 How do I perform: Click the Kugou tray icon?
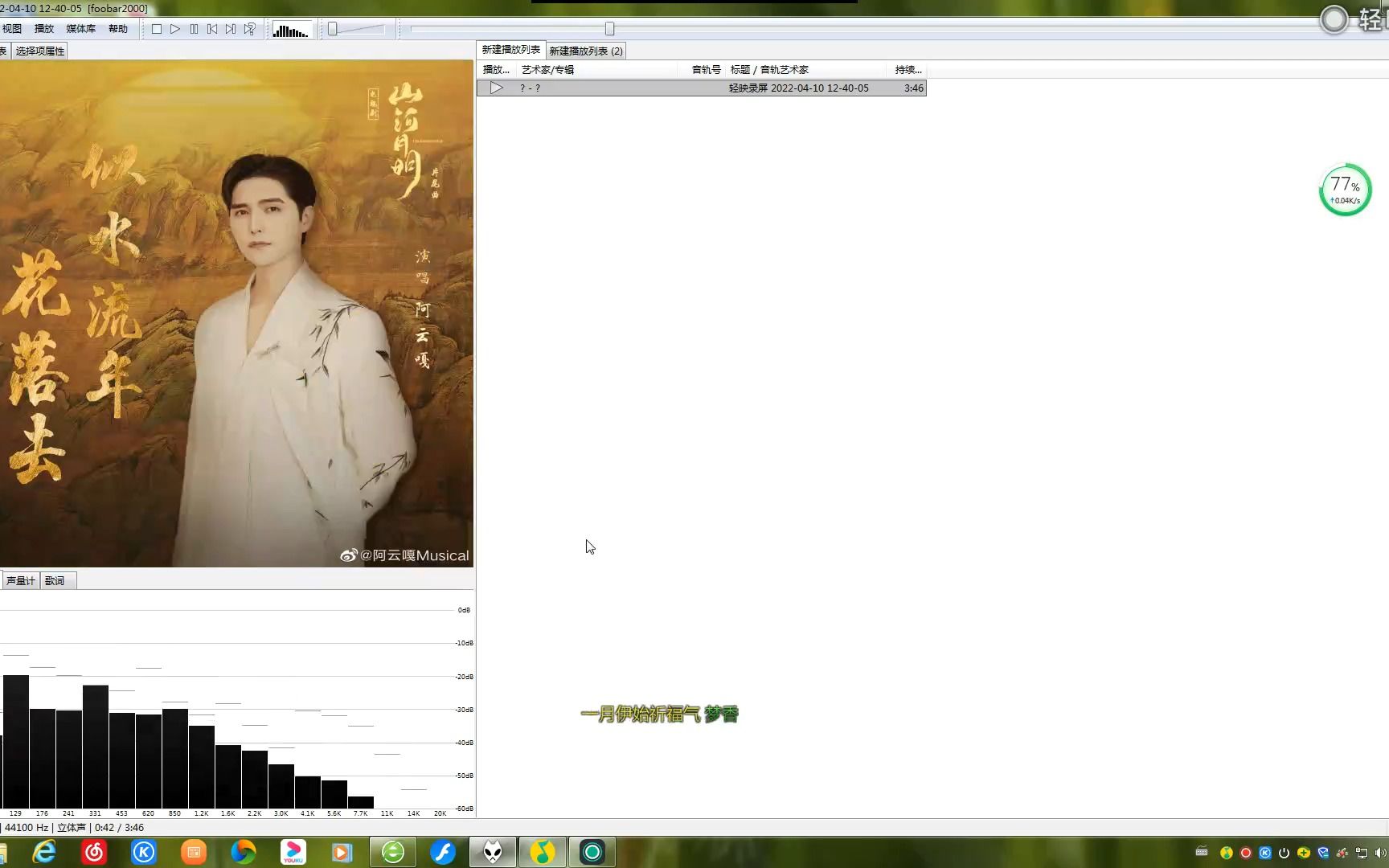pyautogui.click(x=1265, y=853)
